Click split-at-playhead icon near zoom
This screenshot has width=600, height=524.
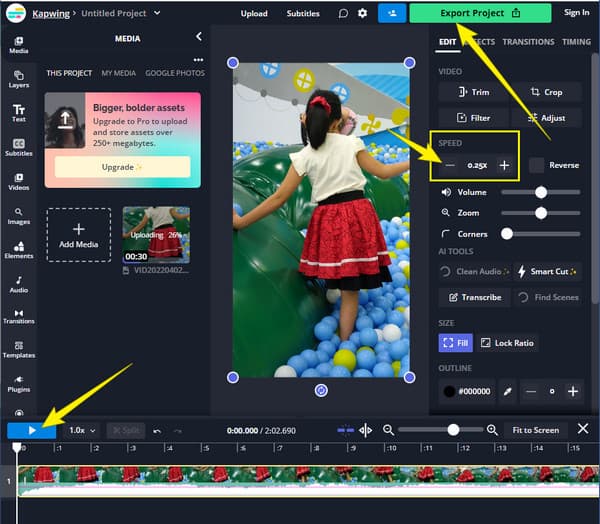[366, 430]
